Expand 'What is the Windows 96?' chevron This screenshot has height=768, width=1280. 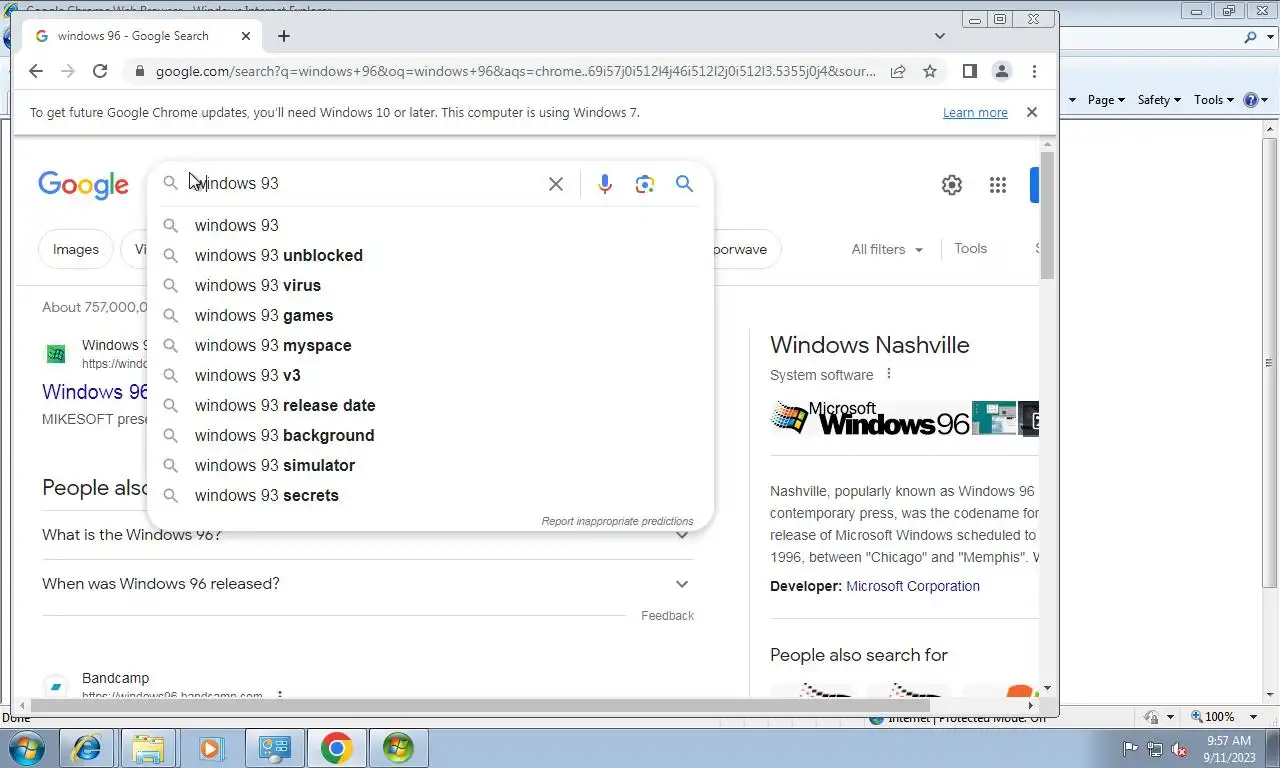point(682,535)
